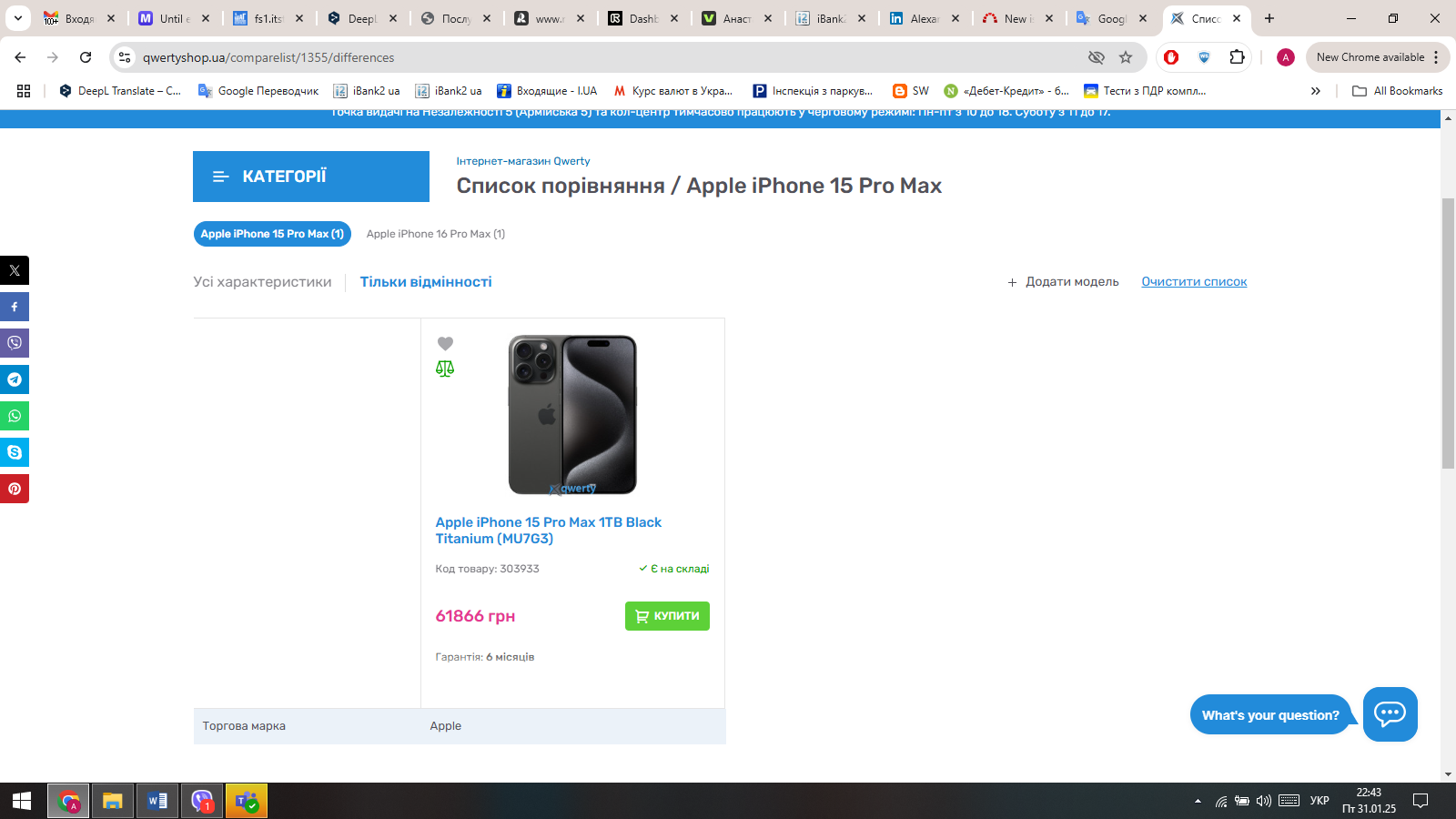
Task: Share page via Telegram sidebar icon
Action: 15,379
